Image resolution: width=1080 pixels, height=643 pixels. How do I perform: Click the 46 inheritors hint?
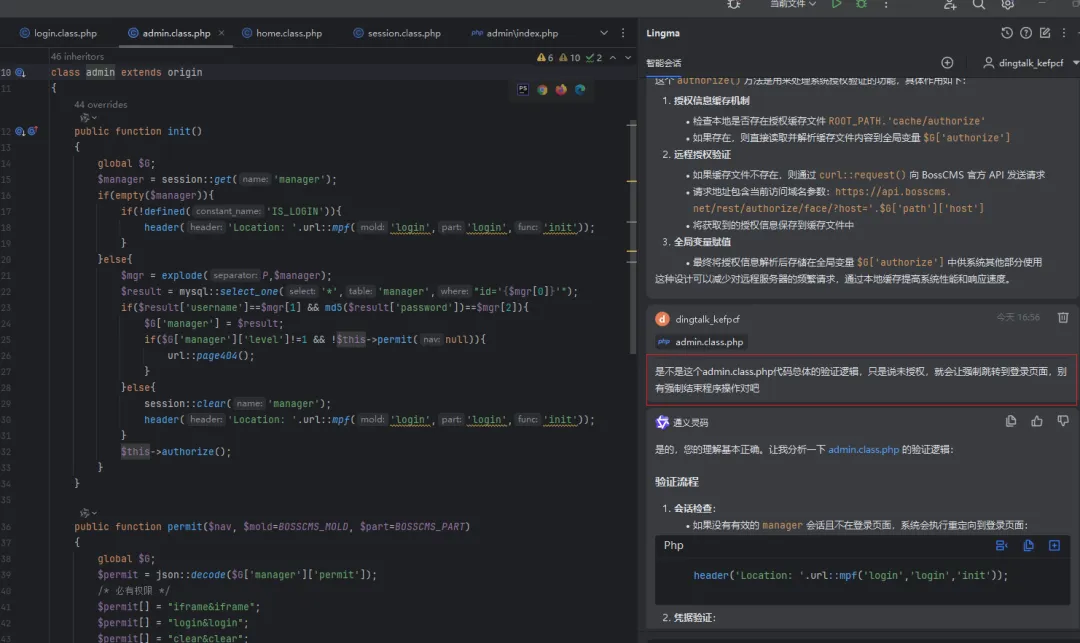(77, 56)
